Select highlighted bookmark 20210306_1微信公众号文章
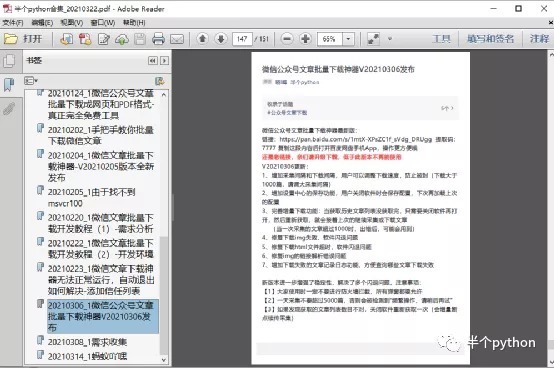This screenshot has height=368, width=554. 103,316
